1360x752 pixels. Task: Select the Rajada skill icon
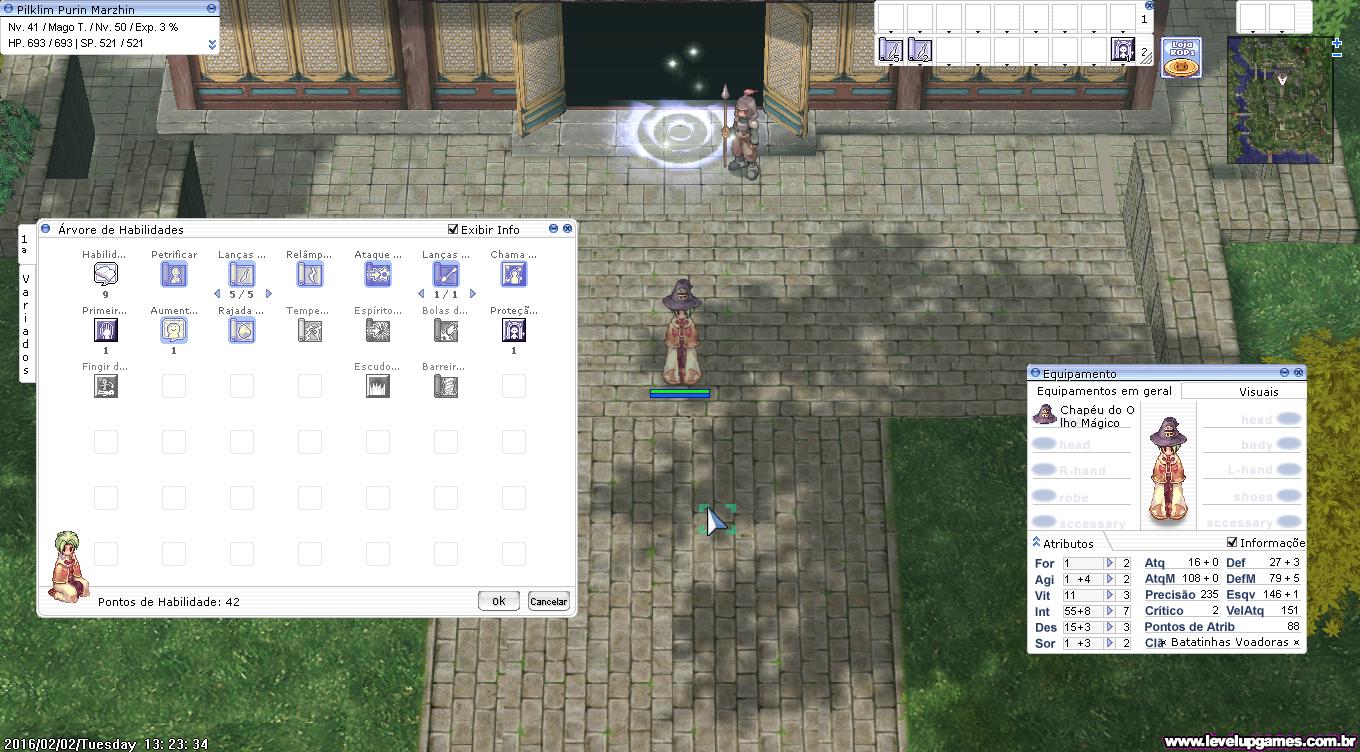pos(242,331)
